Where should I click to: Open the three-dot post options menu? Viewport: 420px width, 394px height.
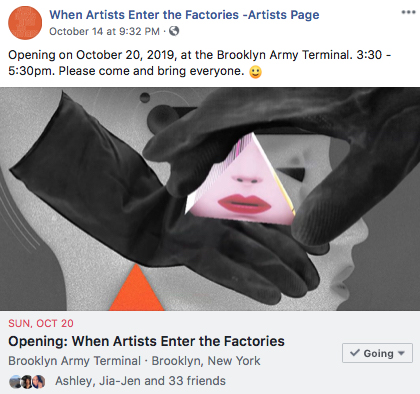(x=408, y=12)
